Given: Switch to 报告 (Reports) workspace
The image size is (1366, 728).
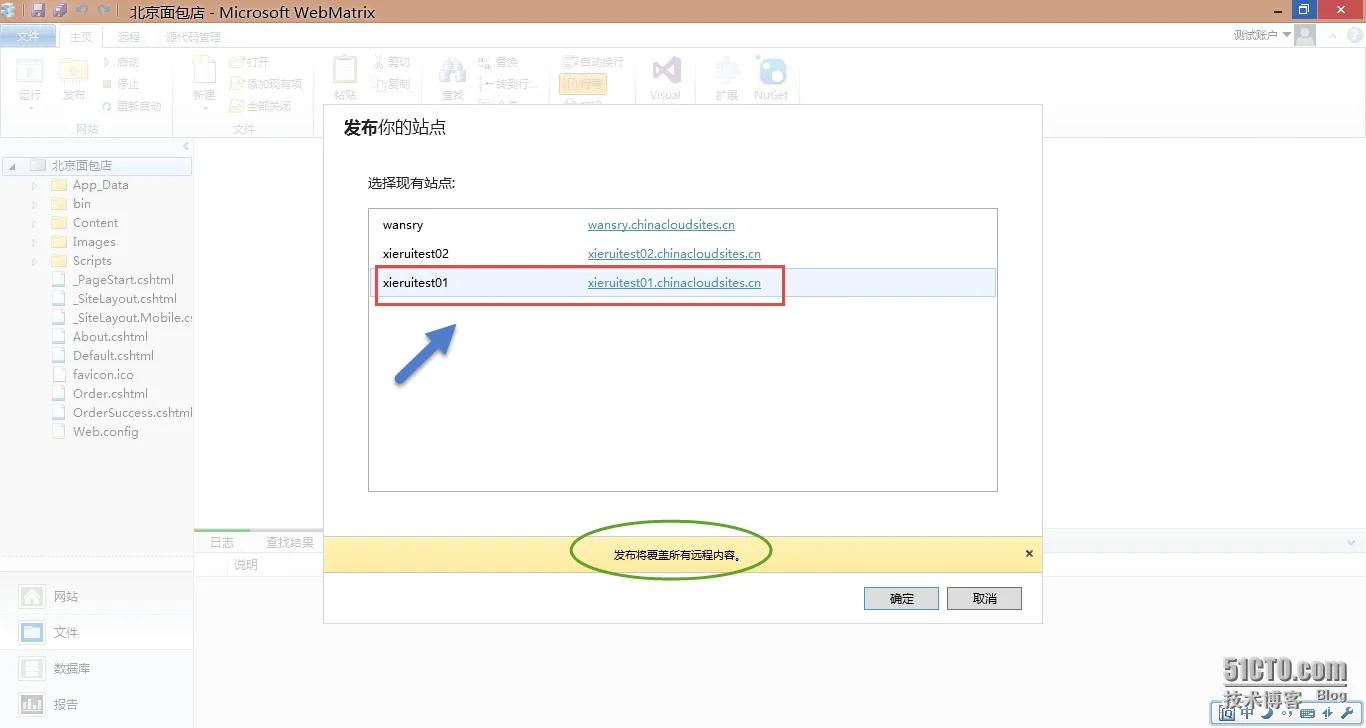Looking at the screenshot, I should [96, 704].
